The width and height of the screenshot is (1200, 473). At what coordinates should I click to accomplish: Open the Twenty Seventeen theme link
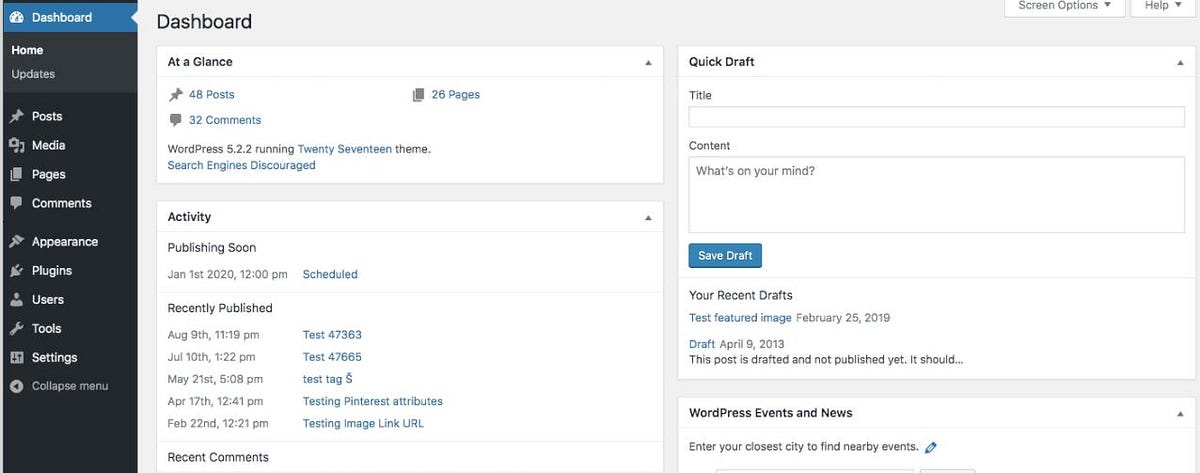pos(345,149)
